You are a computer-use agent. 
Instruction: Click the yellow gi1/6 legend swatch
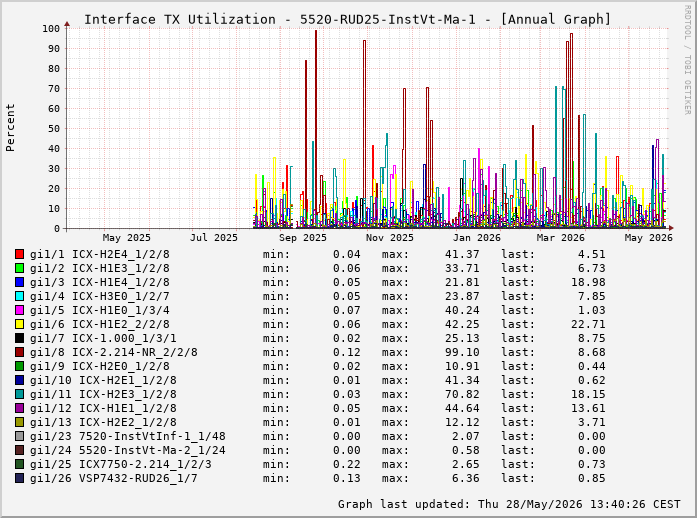(19, 324)
